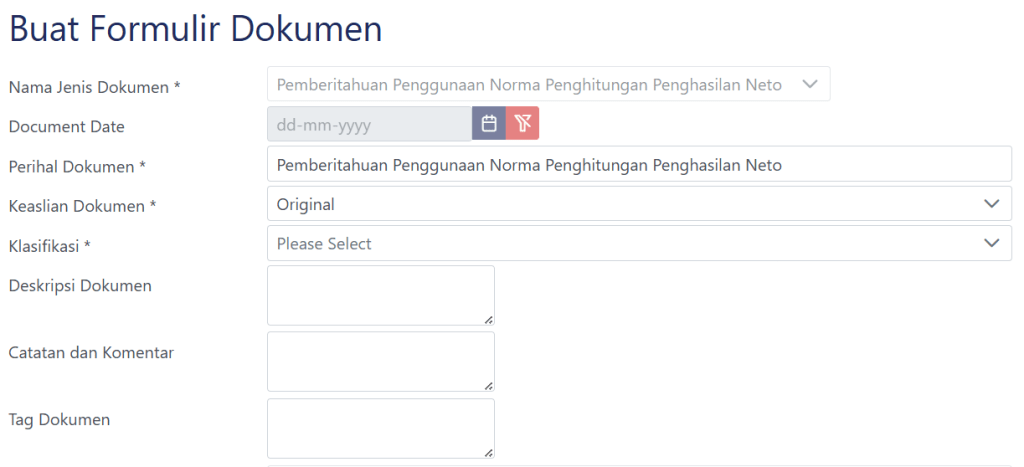Click the Catatan dan Komentar resize handle
This screenshot has height=467, width=1024.
coord(489,386)
